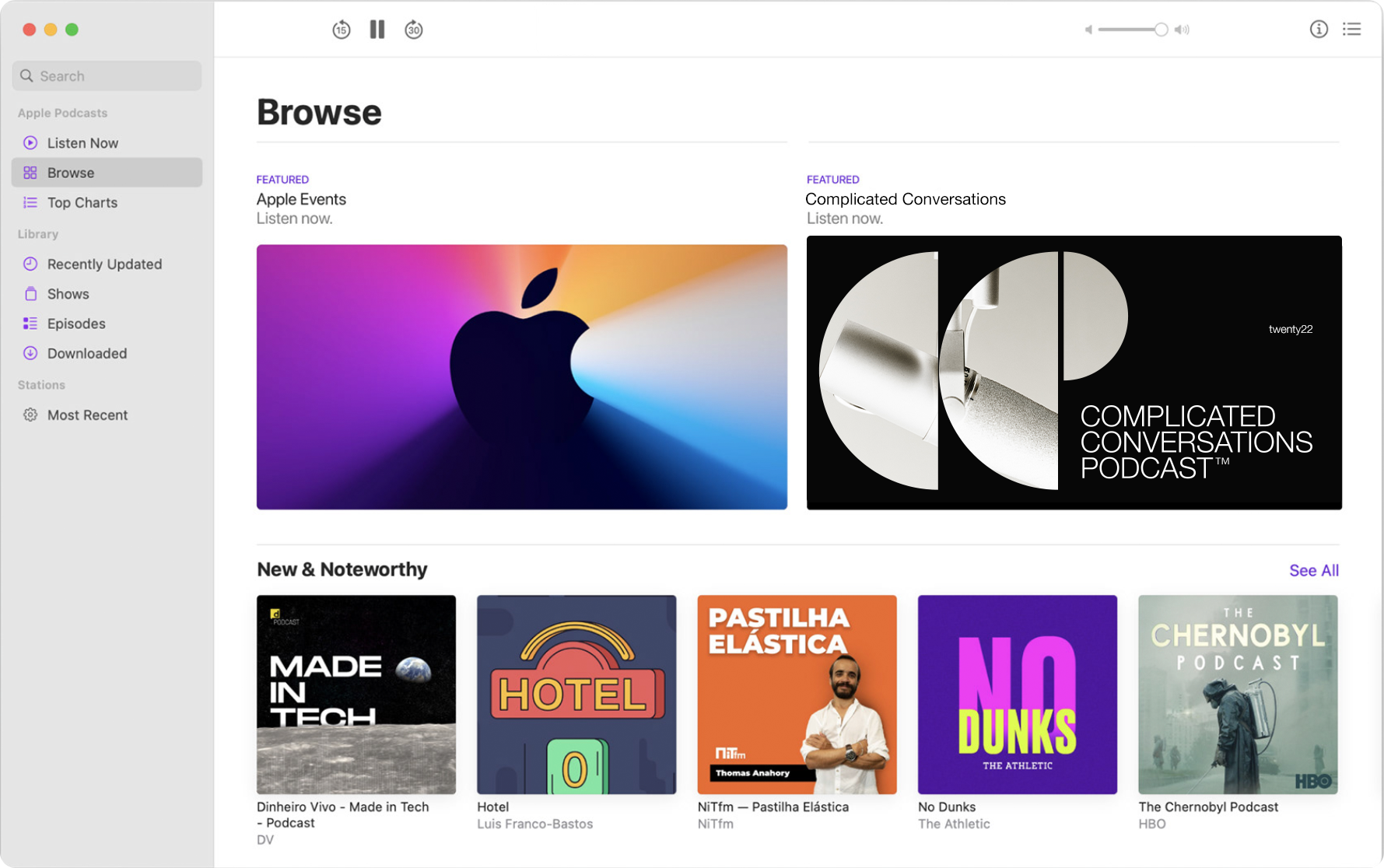Open the Most Recent station
Viewport: 1384px width, 868px height.
[x=107, y=415]
